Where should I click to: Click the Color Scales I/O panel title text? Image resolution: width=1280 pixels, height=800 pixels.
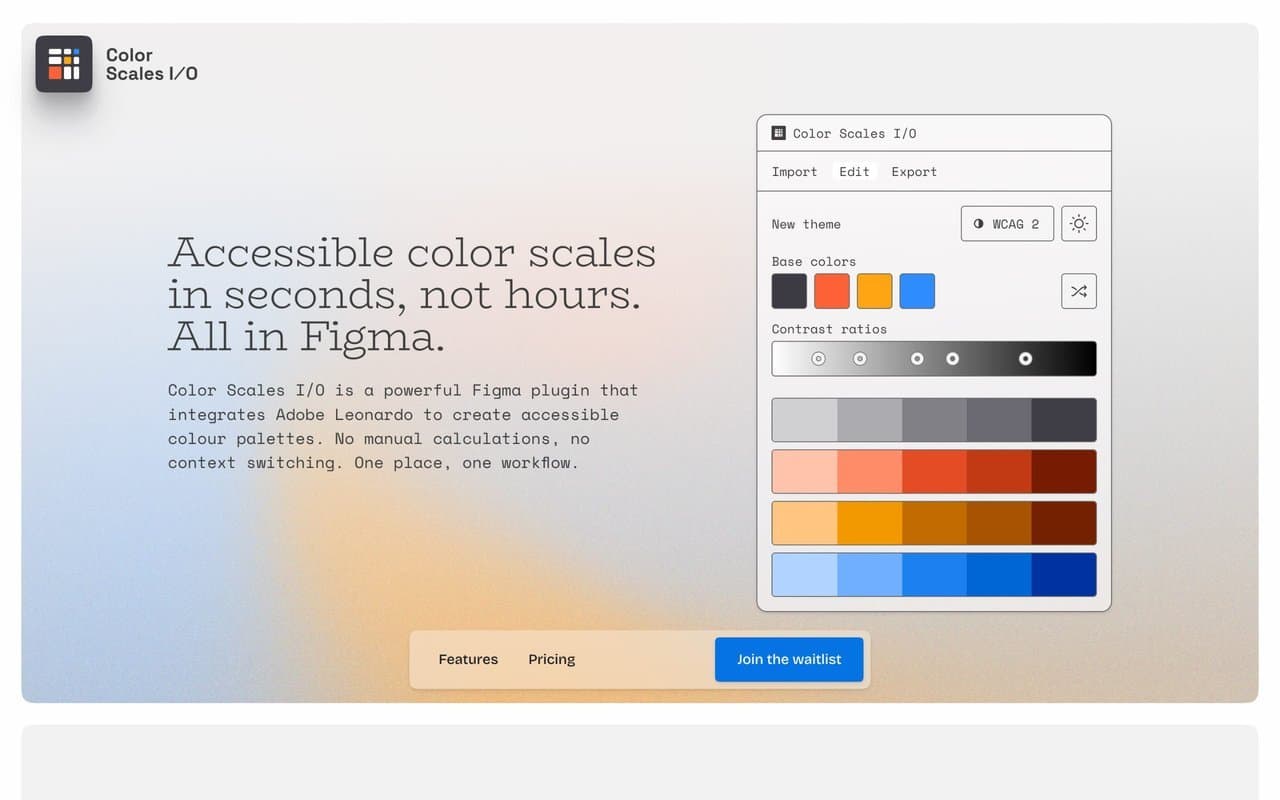coord(854,133)
